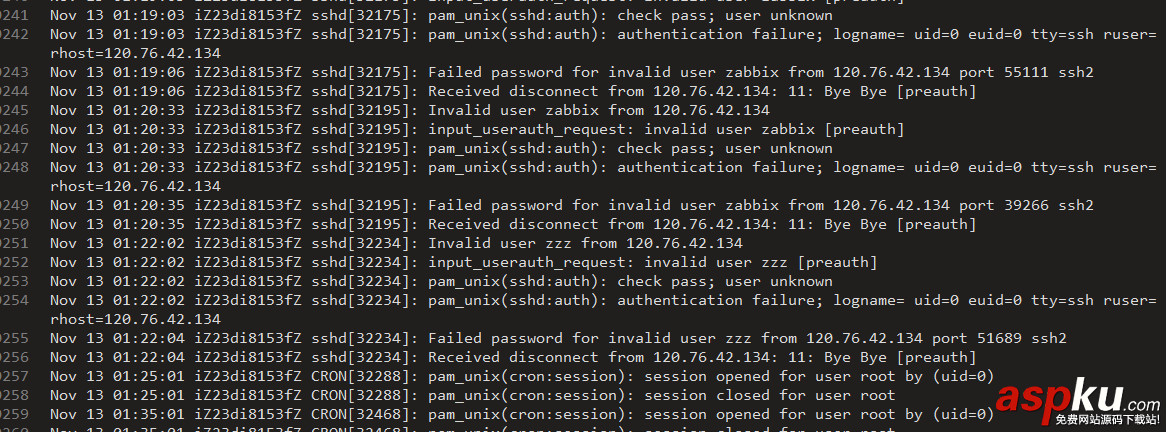Click 'input_userauth_request: invalid user zabbix' entry at 01:20:33
Screen dimensions: 1166x432
coord(665,130)
